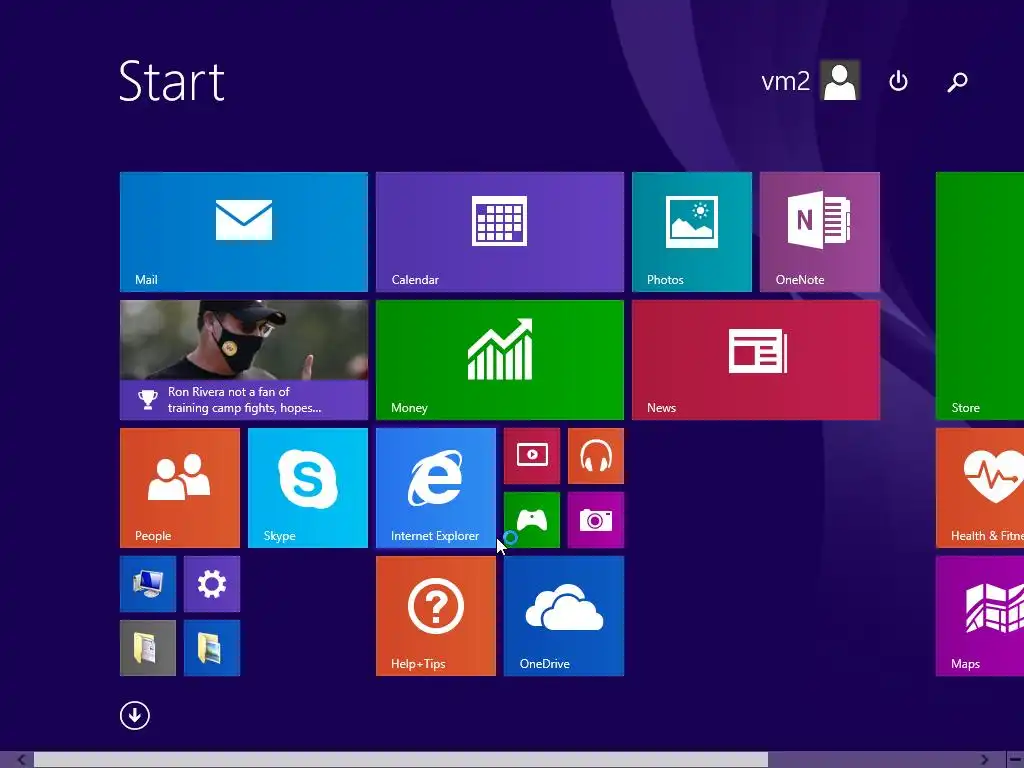Image resolution: width=1024 pixels, height=768 pixels.
Task: Open the Video small tile
Action: (532, 456)
